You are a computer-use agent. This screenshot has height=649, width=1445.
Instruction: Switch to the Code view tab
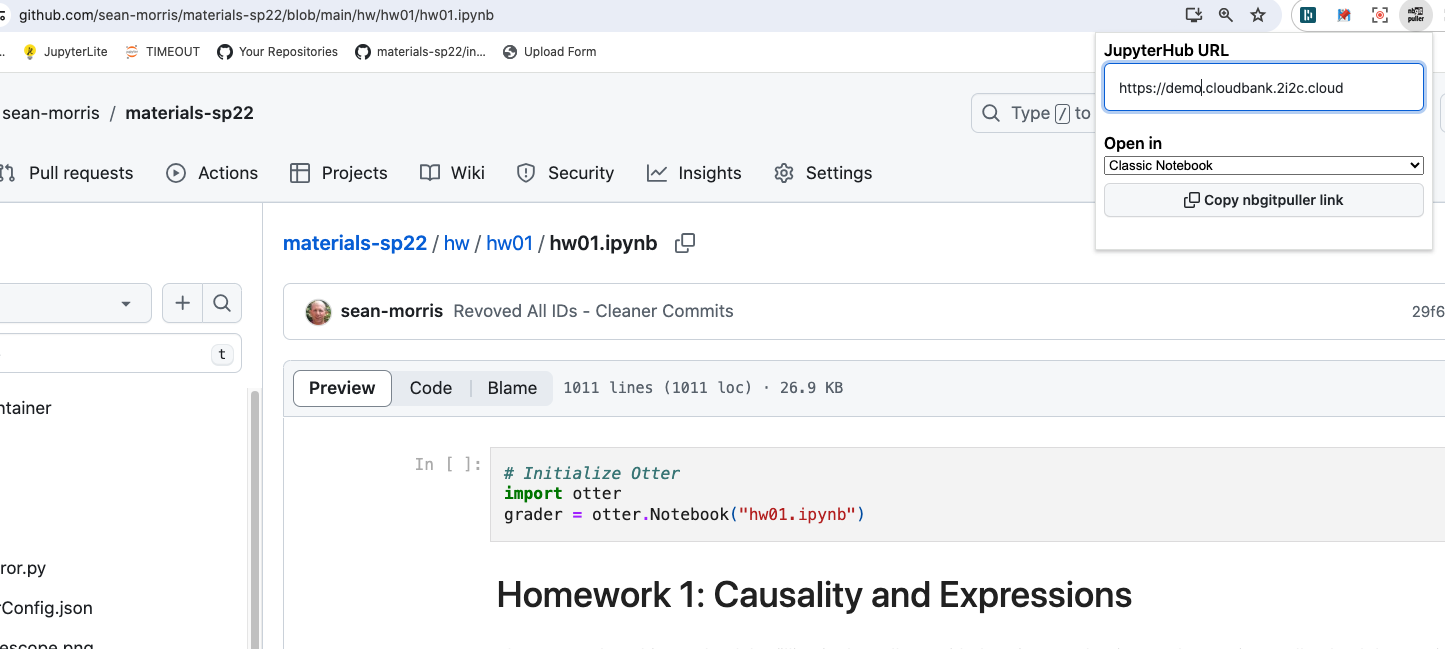(430, 388)
